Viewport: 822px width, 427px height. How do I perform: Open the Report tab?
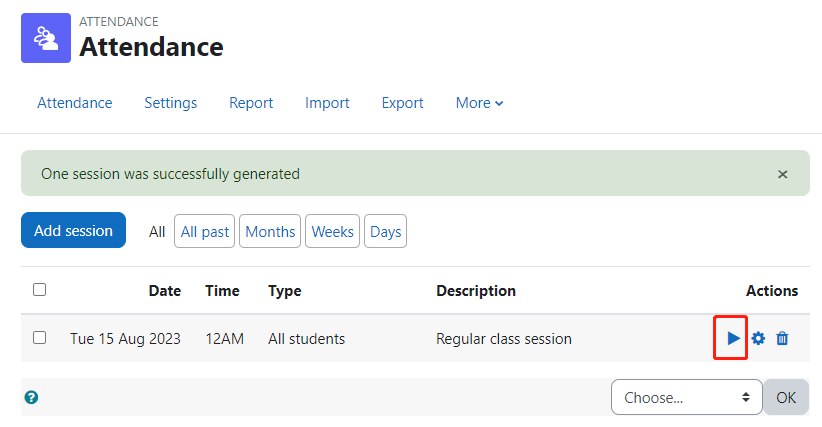(x=251, y=103)
